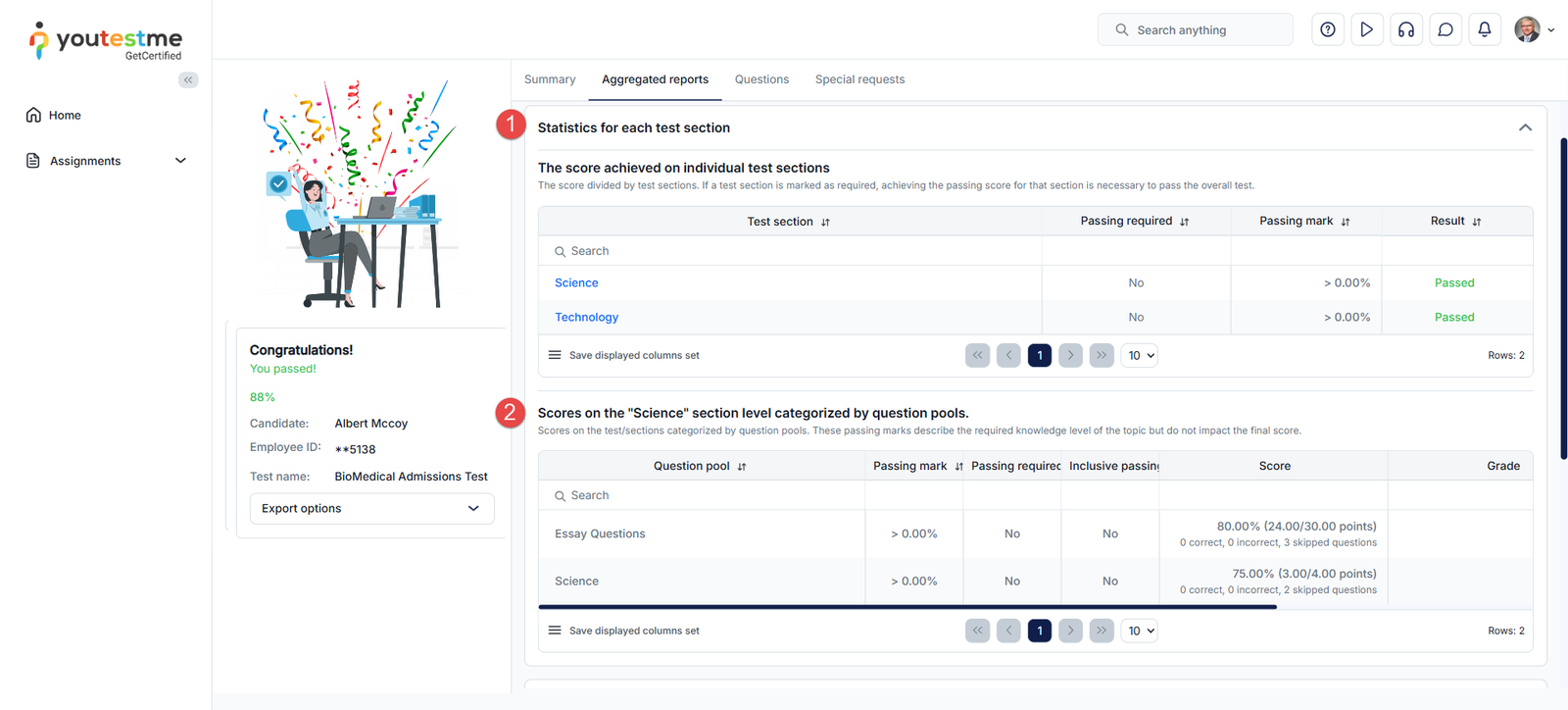Click the headset support icon
Viewport: 1568px width, 710px height.
1406,29
